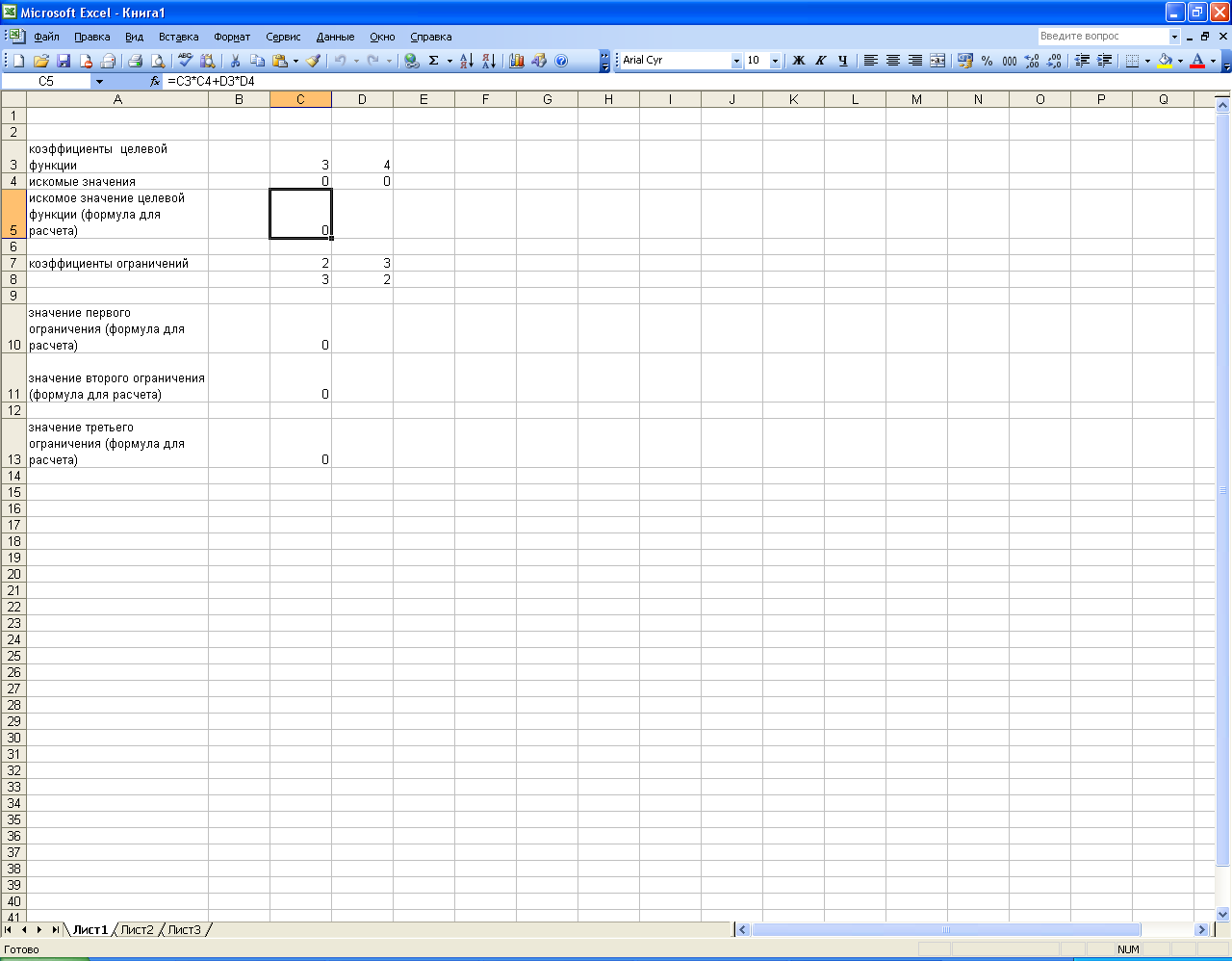
Task: Click the horizontal scrollbar thumb
Action: click(x=946, y=930)
